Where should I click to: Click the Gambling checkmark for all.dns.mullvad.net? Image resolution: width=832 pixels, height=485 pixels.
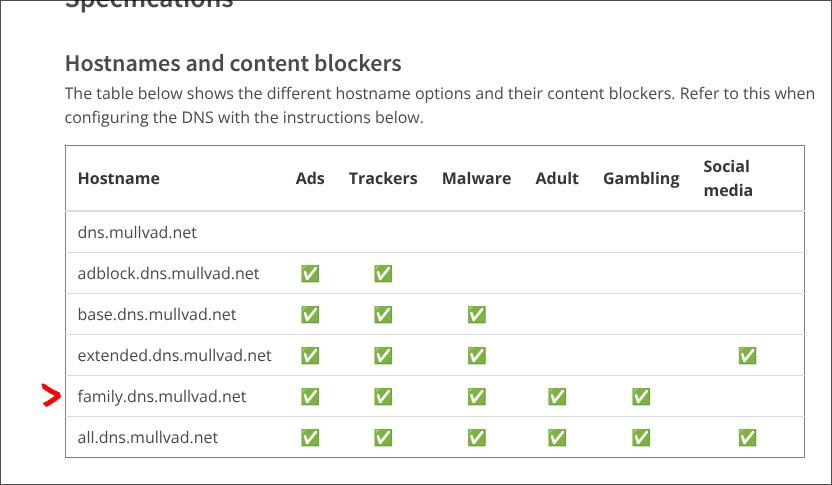tap(641, 438)
